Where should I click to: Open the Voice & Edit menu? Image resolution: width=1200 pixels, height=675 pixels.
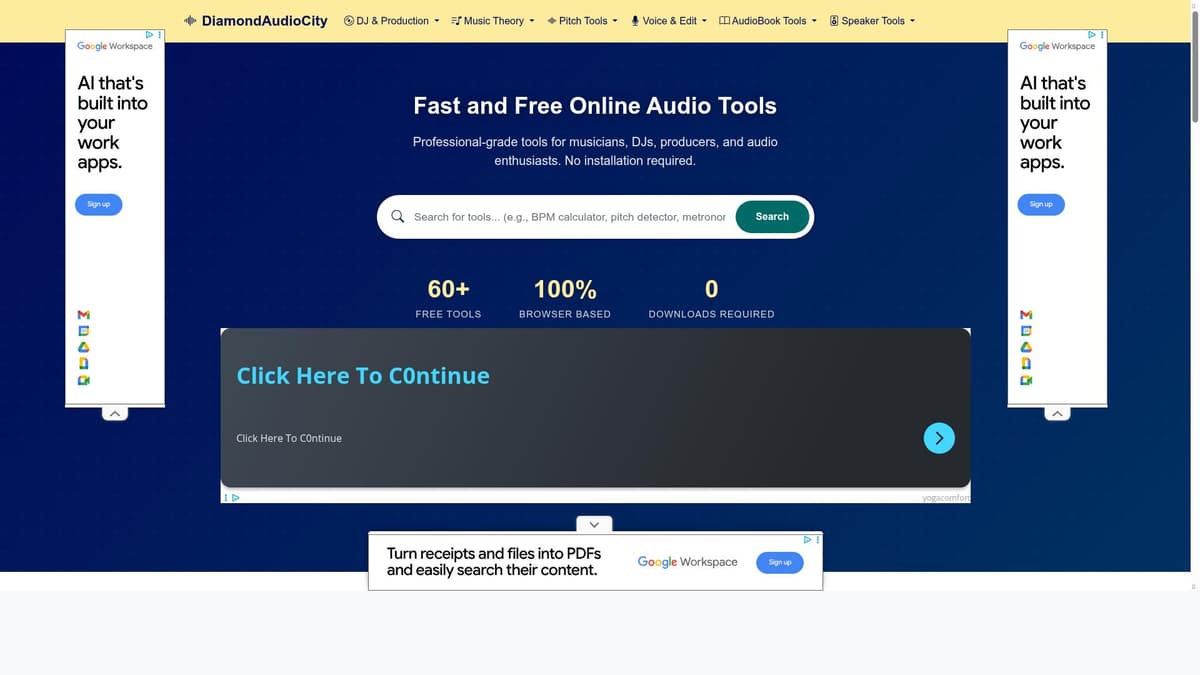[669, 20]
